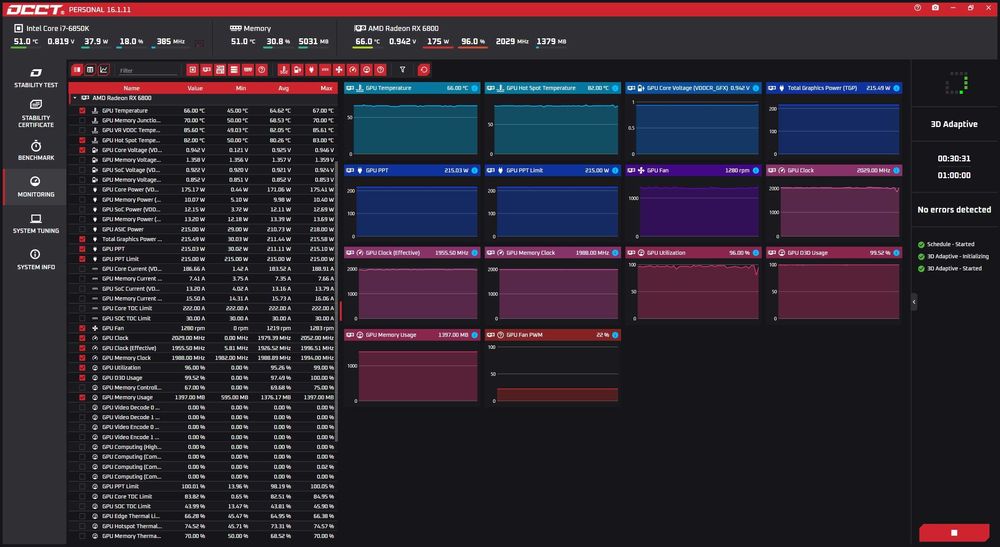Click the sensor table vertical scrollbar
1000x547 pixels.
(336, 302)
